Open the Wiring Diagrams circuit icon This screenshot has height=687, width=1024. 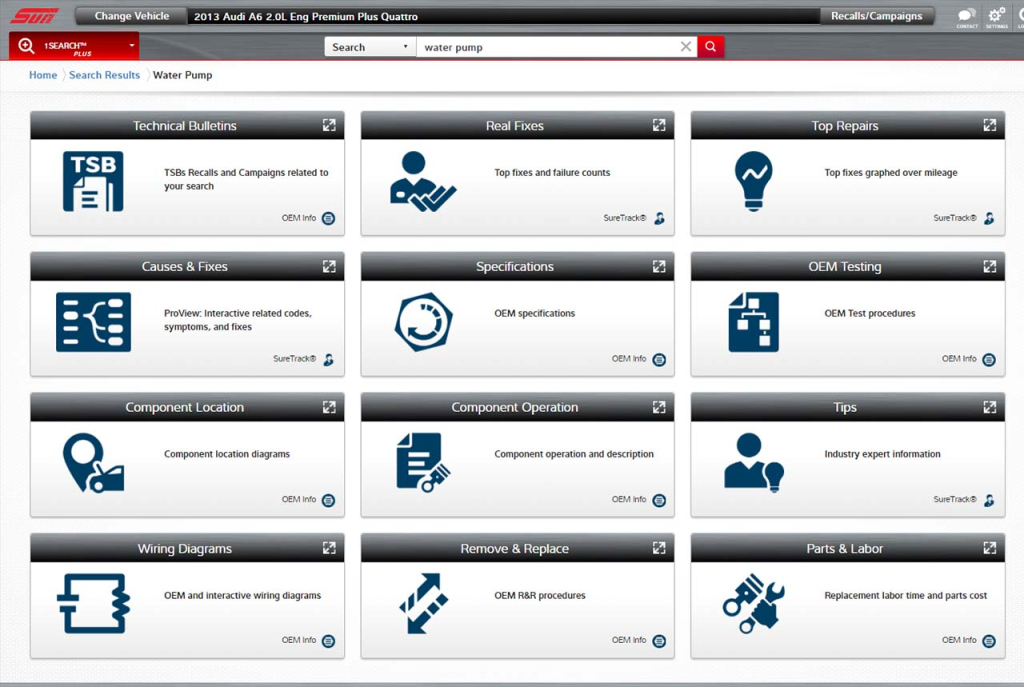pos(93,604)
